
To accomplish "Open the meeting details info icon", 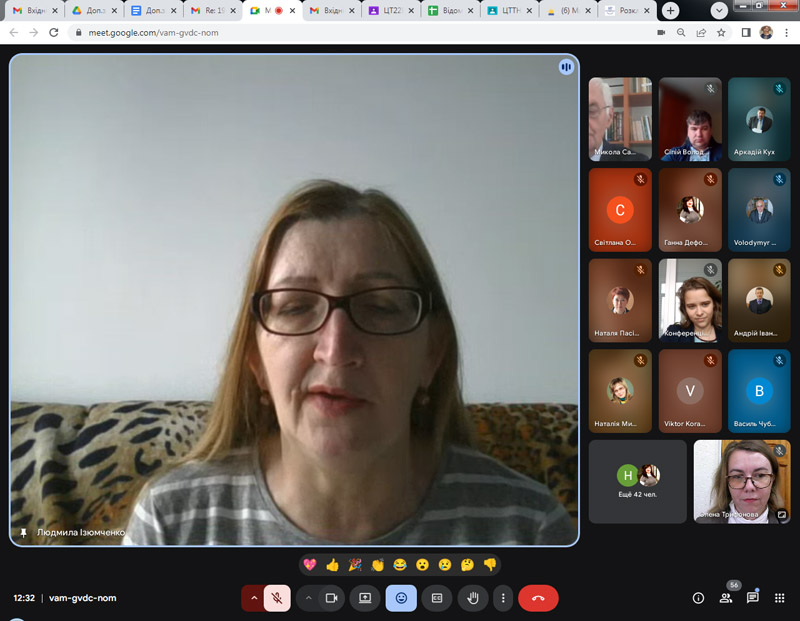I will click(698, 598).
